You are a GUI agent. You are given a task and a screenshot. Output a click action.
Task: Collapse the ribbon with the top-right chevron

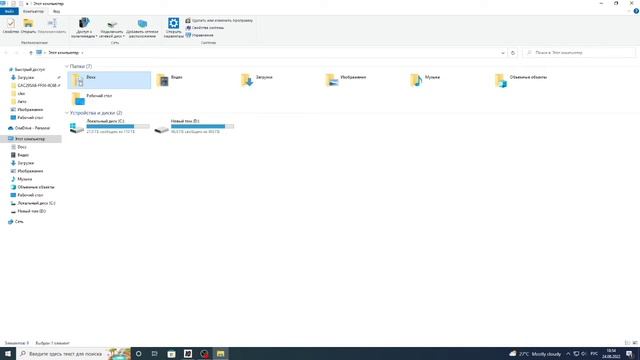click(x=629, y=11)
